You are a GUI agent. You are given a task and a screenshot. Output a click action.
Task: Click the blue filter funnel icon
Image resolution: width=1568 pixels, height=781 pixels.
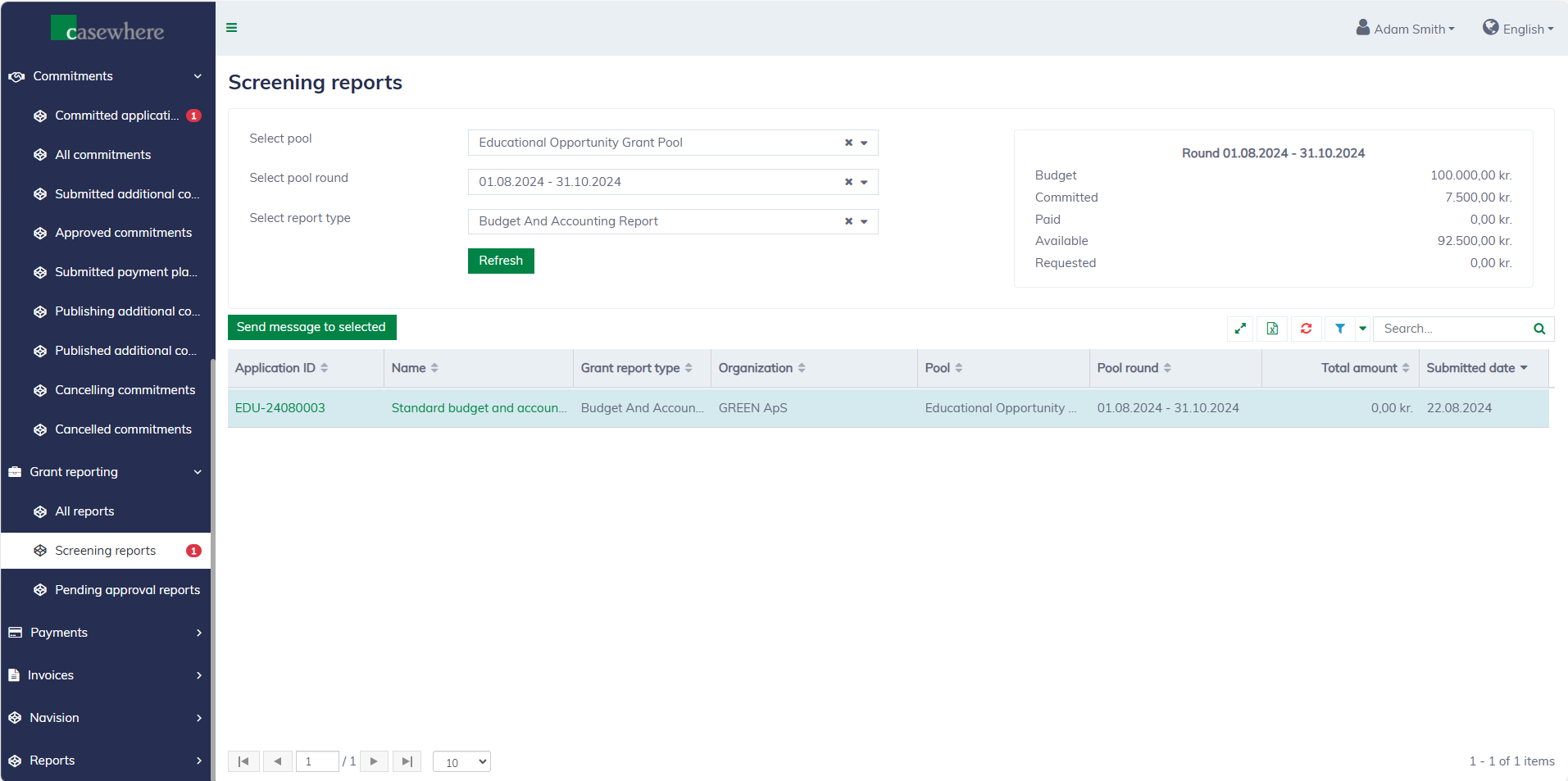coord(1339,329)
